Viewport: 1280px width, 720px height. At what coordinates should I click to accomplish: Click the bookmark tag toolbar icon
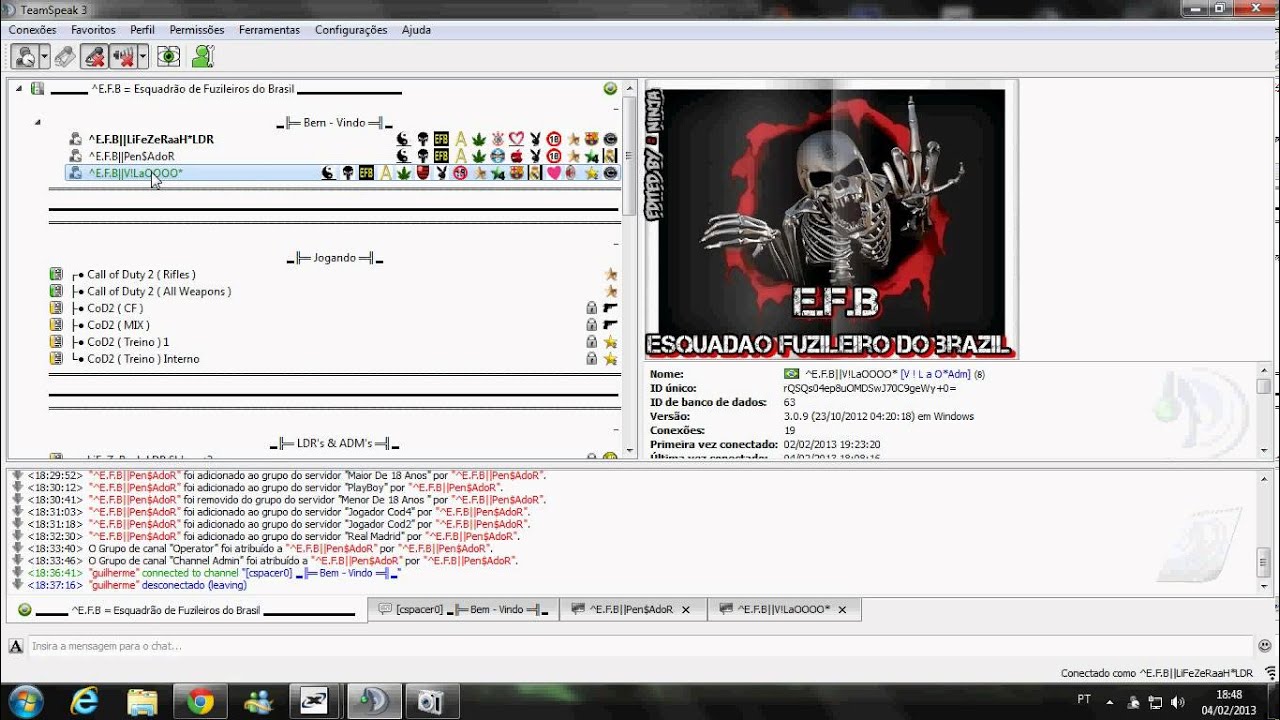(x=65, y=56)
